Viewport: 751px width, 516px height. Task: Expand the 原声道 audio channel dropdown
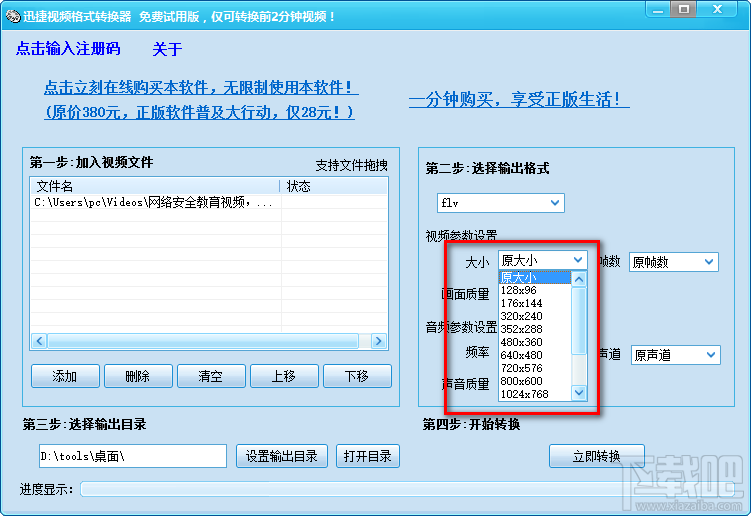[x=711, y=355]
